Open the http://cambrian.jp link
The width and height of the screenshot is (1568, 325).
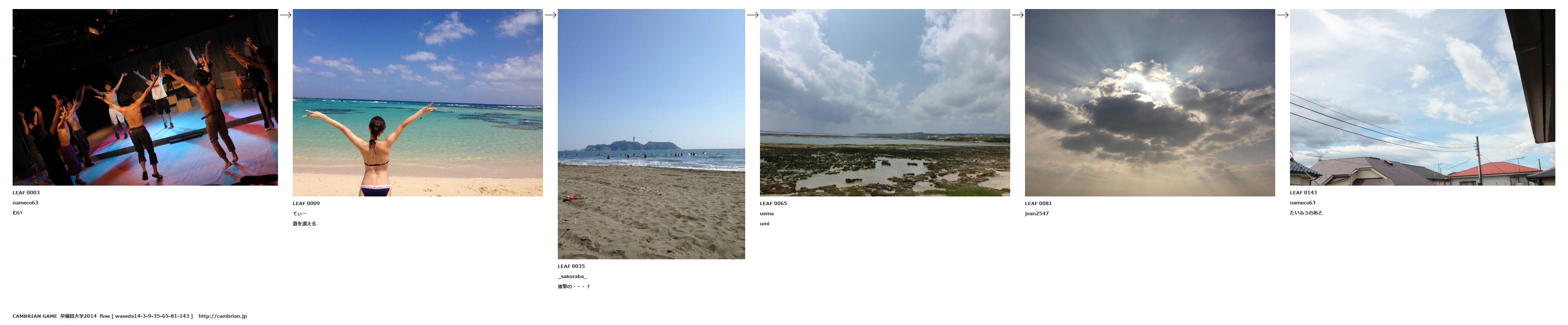coord(222,316)
